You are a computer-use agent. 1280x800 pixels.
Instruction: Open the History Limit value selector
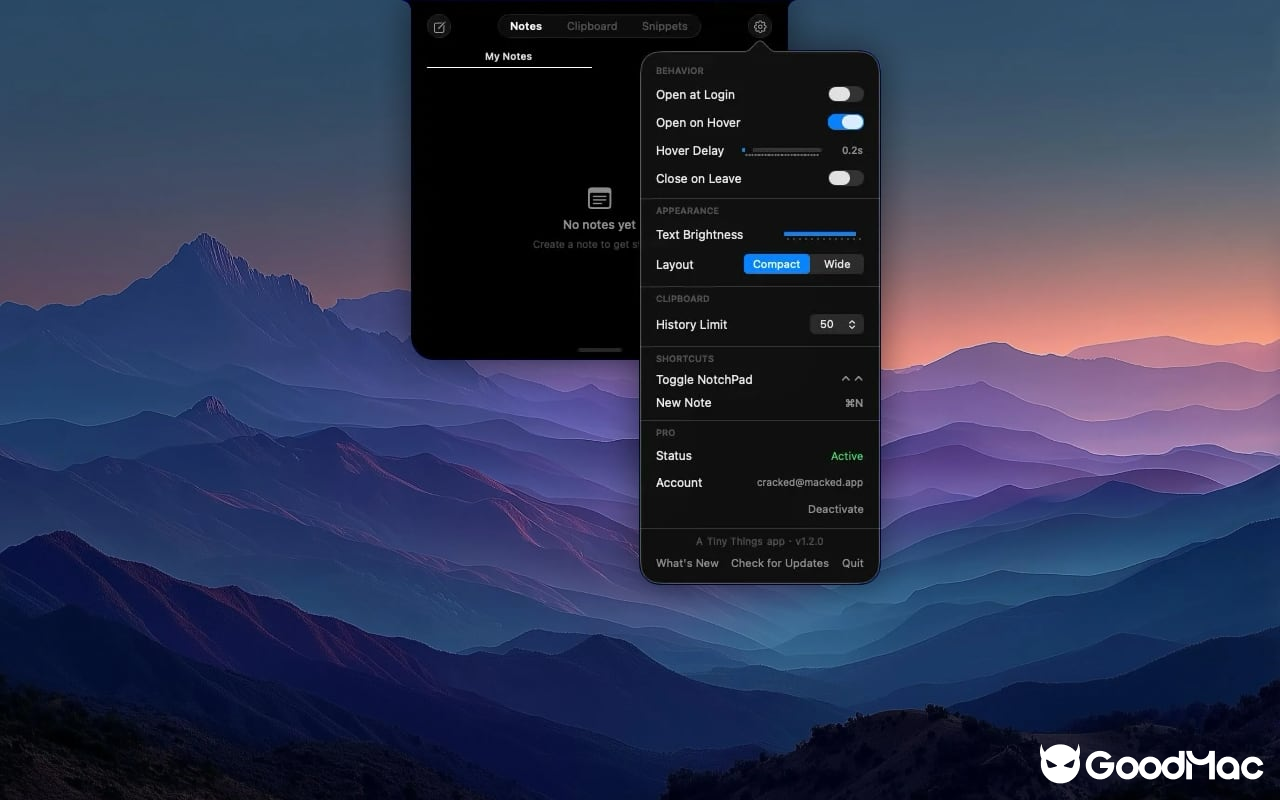point(836,324)
